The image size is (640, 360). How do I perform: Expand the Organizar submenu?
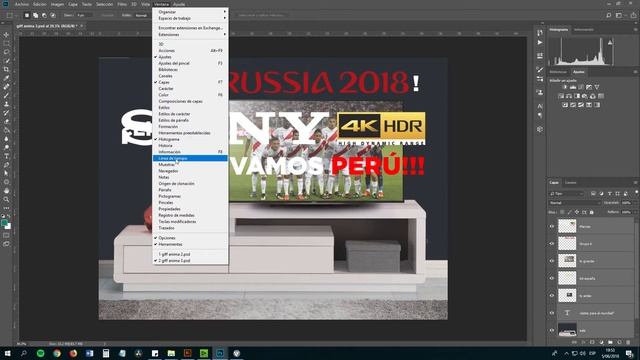pyautogui.click(x=190, y=12)
